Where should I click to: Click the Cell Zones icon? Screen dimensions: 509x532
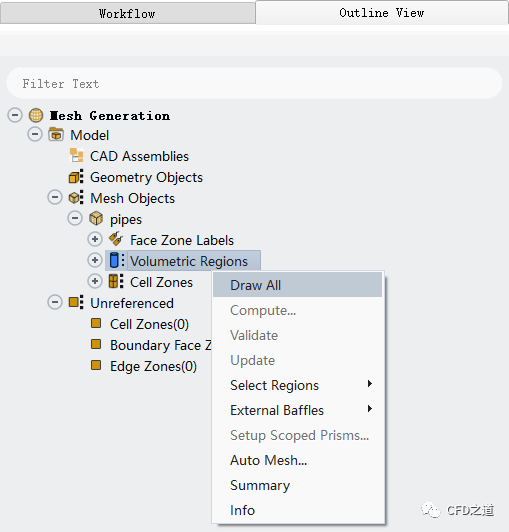tap(116, 282)
